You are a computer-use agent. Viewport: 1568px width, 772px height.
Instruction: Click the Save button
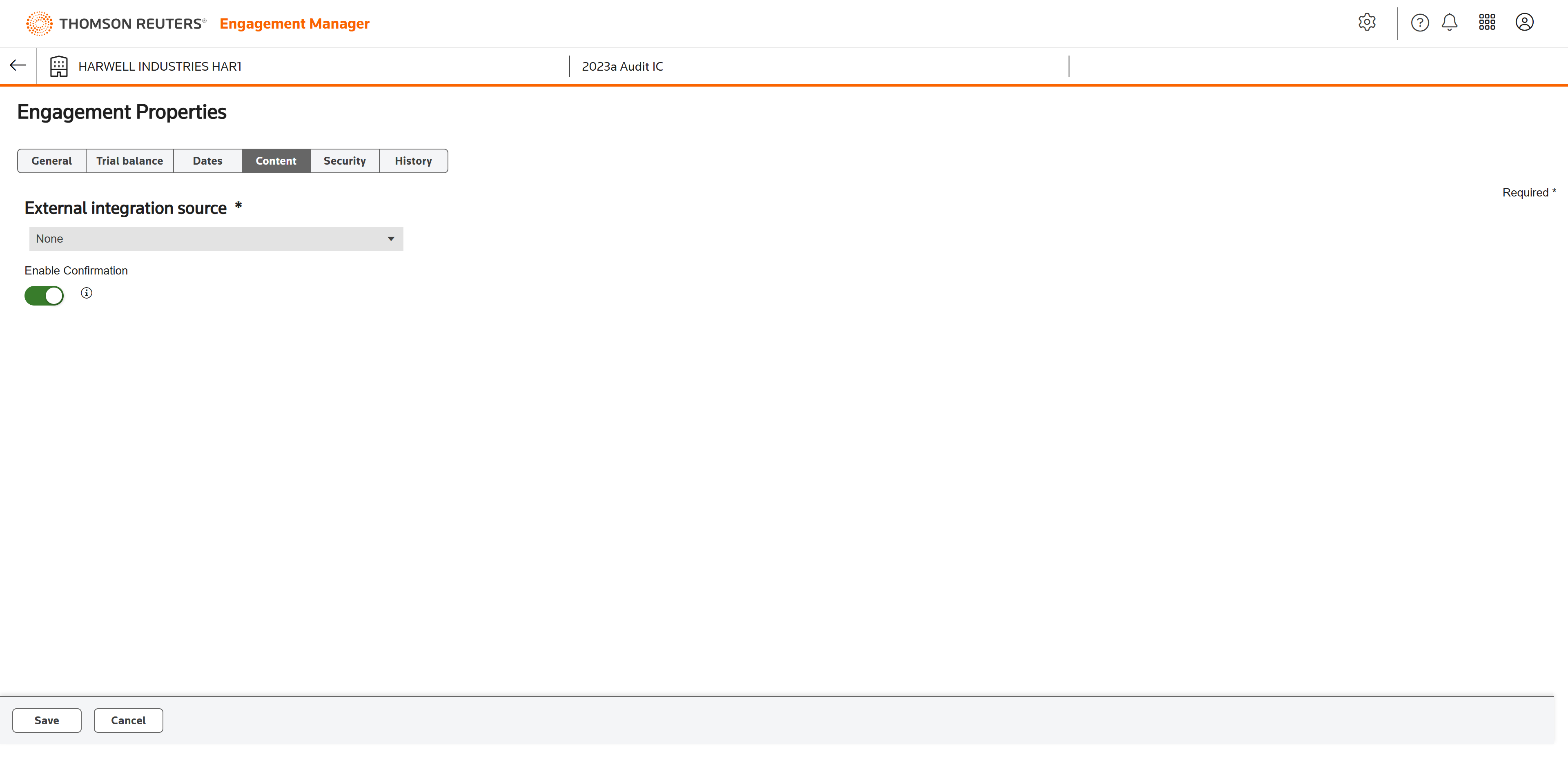pos(47,720)
